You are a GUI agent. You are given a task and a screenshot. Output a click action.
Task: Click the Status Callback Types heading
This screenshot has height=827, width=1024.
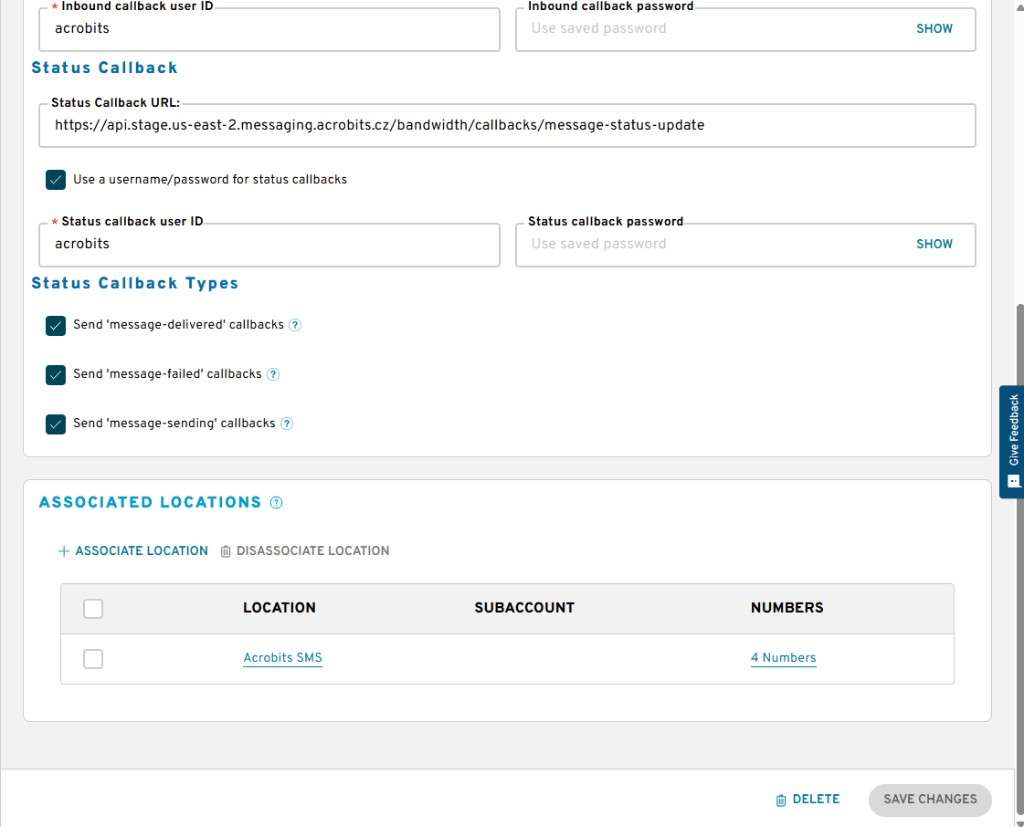tap(135, 284)
